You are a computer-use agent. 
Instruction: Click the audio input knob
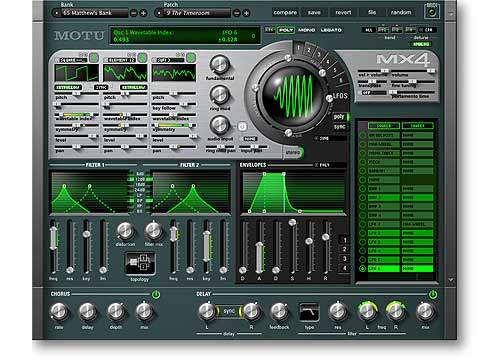[220, 125]
